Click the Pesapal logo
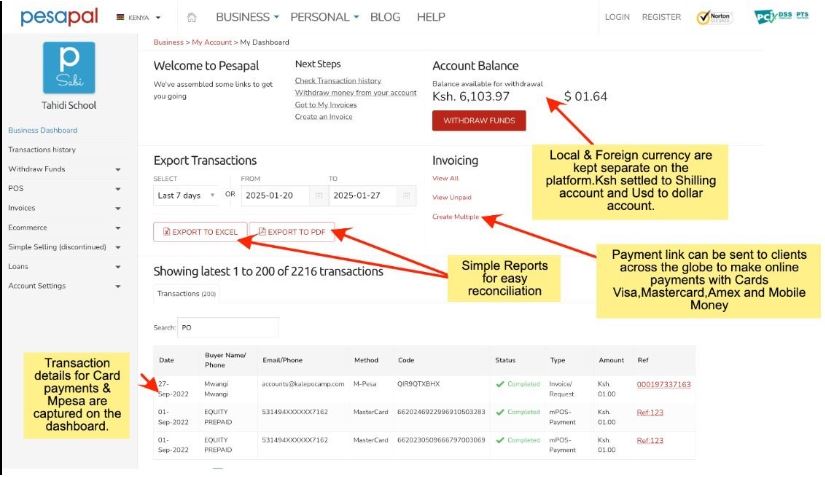The width and height of the screenshot is (825, 477). point(55,17)
